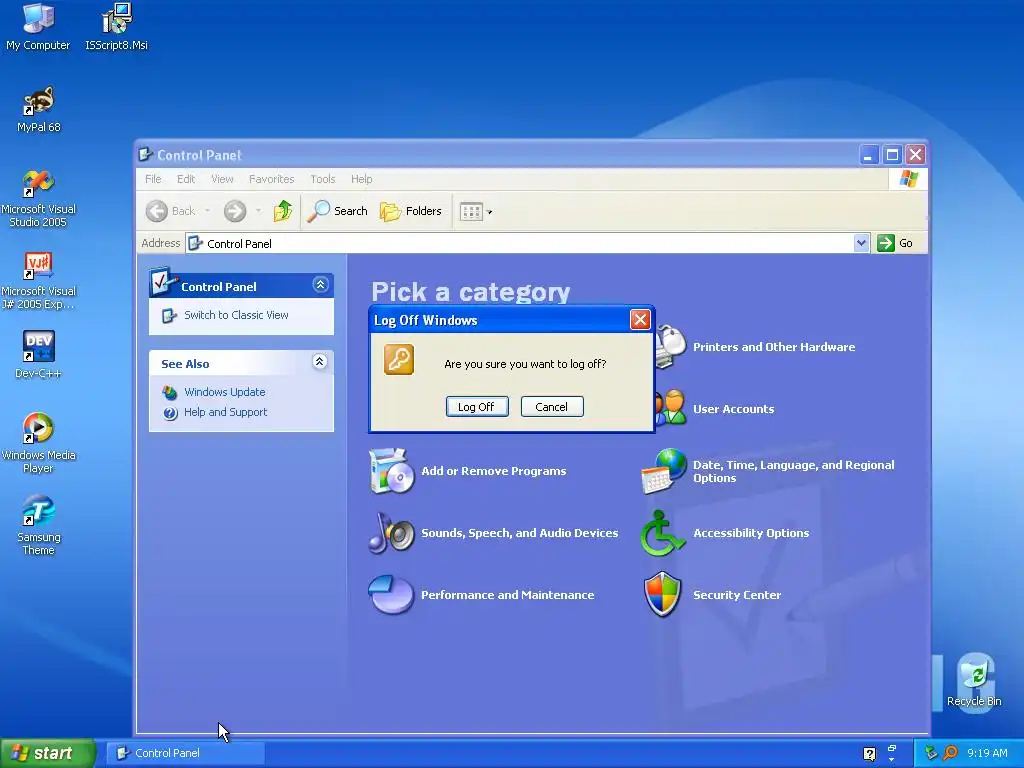
Task: Click Control Panel taskbar button
Action: pyautogui.click(x=186, y=753)
